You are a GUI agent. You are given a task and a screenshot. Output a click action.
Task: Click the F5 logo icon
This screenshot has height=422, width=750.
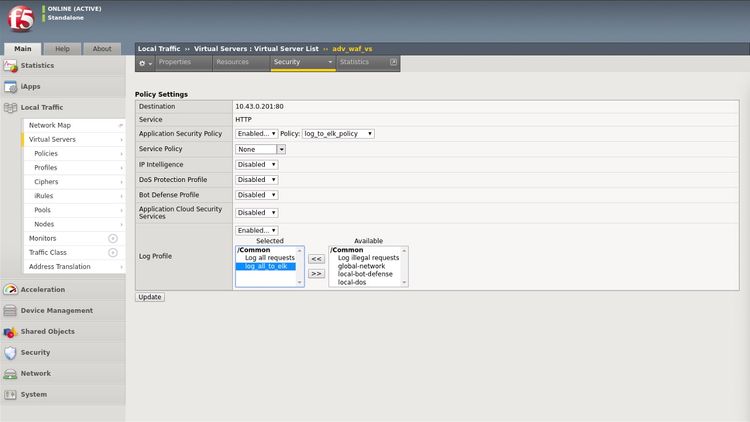(19, 19)
